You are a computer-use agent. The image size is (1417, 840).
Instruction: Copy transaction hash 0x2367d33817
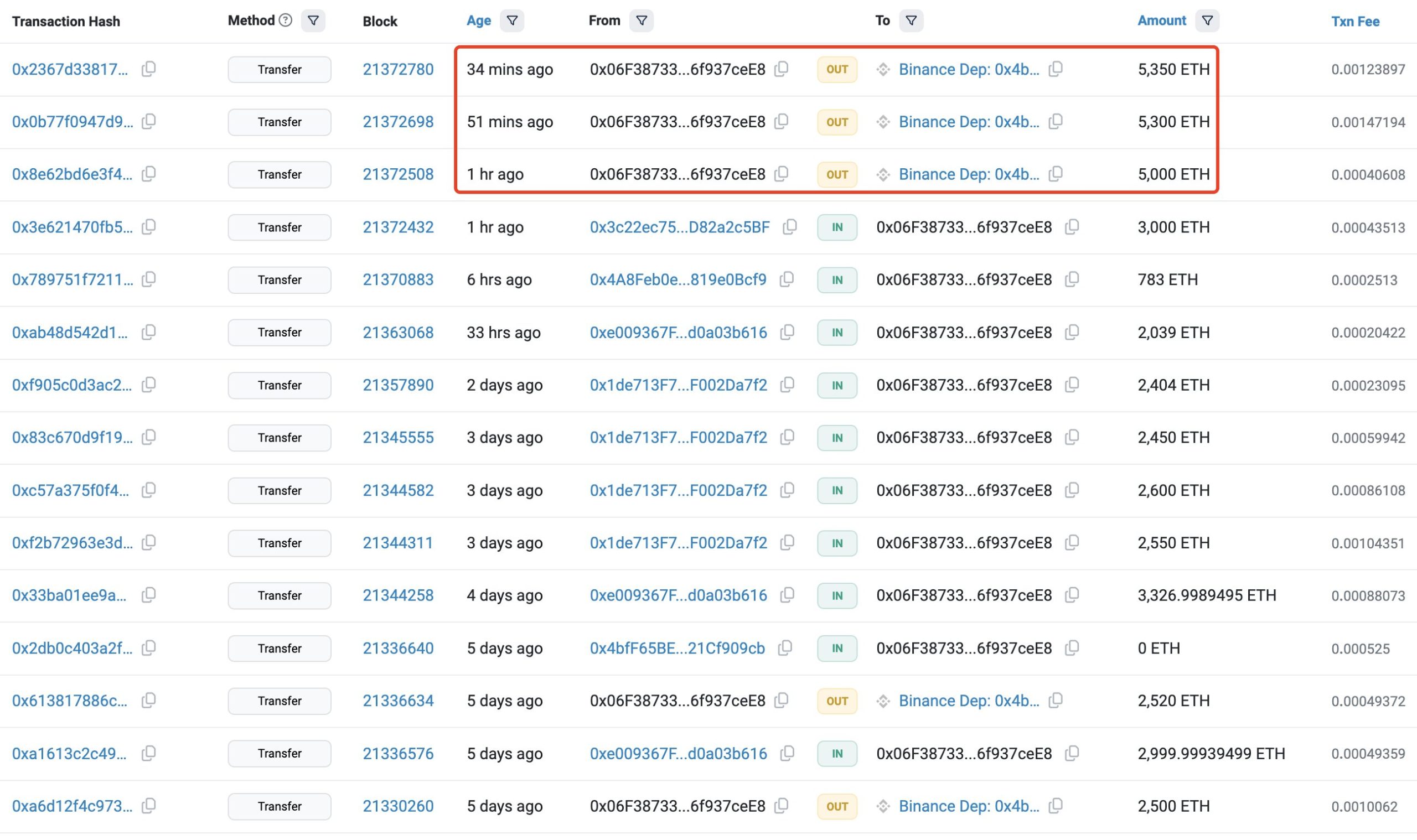(149, 69)
